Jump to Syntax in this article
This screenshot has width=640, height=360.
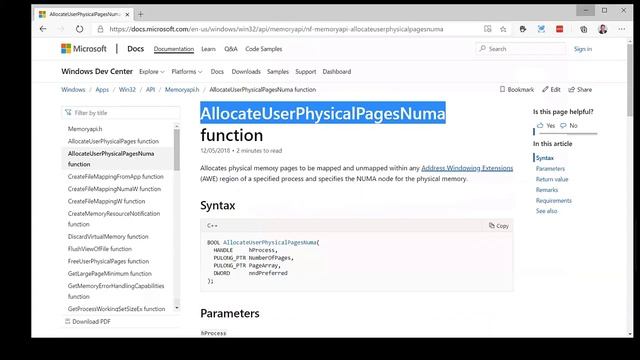click(x=545, y=158)
